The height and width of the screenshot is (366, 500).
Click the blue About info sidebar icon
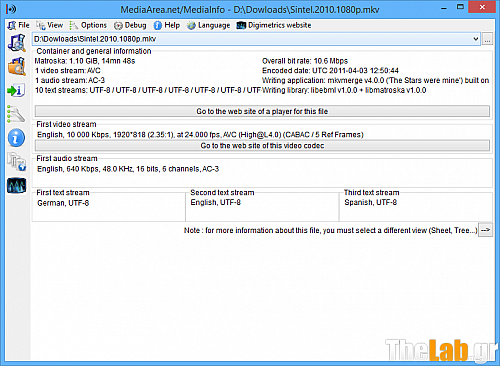(16, 138)
